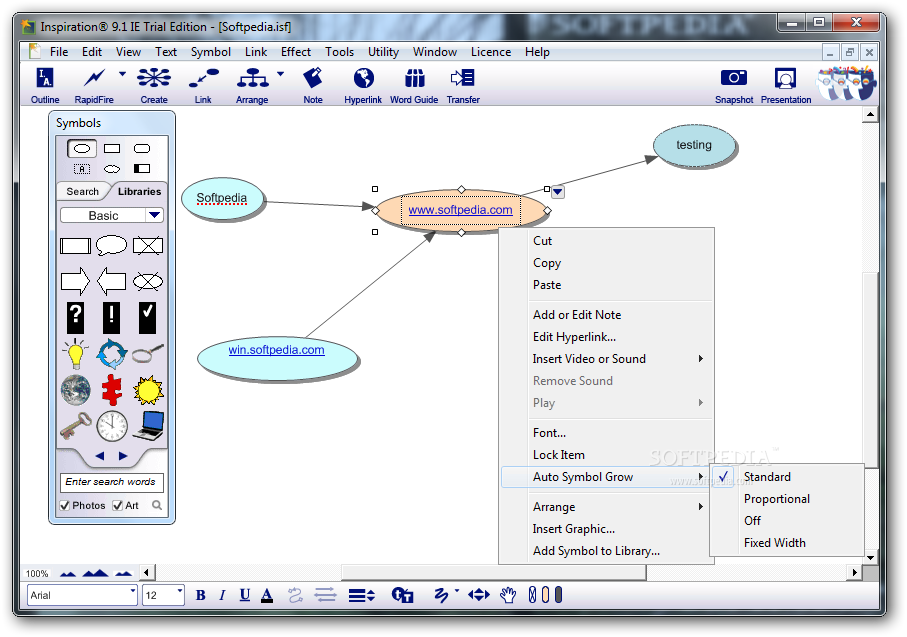
Task: Insert the red puzzle piece symbol
Action: pos(112,389)
